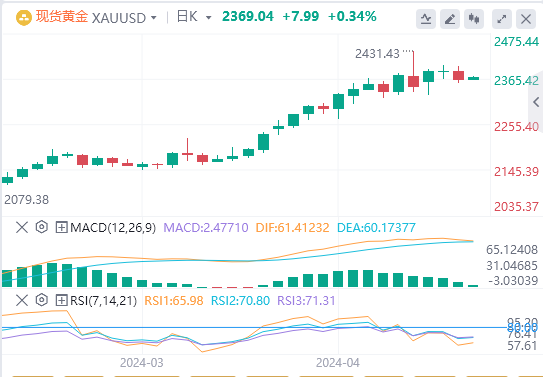The height and width of the screenshot is (377, 543).
Task: Click the 2431.43 high candle
Action: (413, 72)
